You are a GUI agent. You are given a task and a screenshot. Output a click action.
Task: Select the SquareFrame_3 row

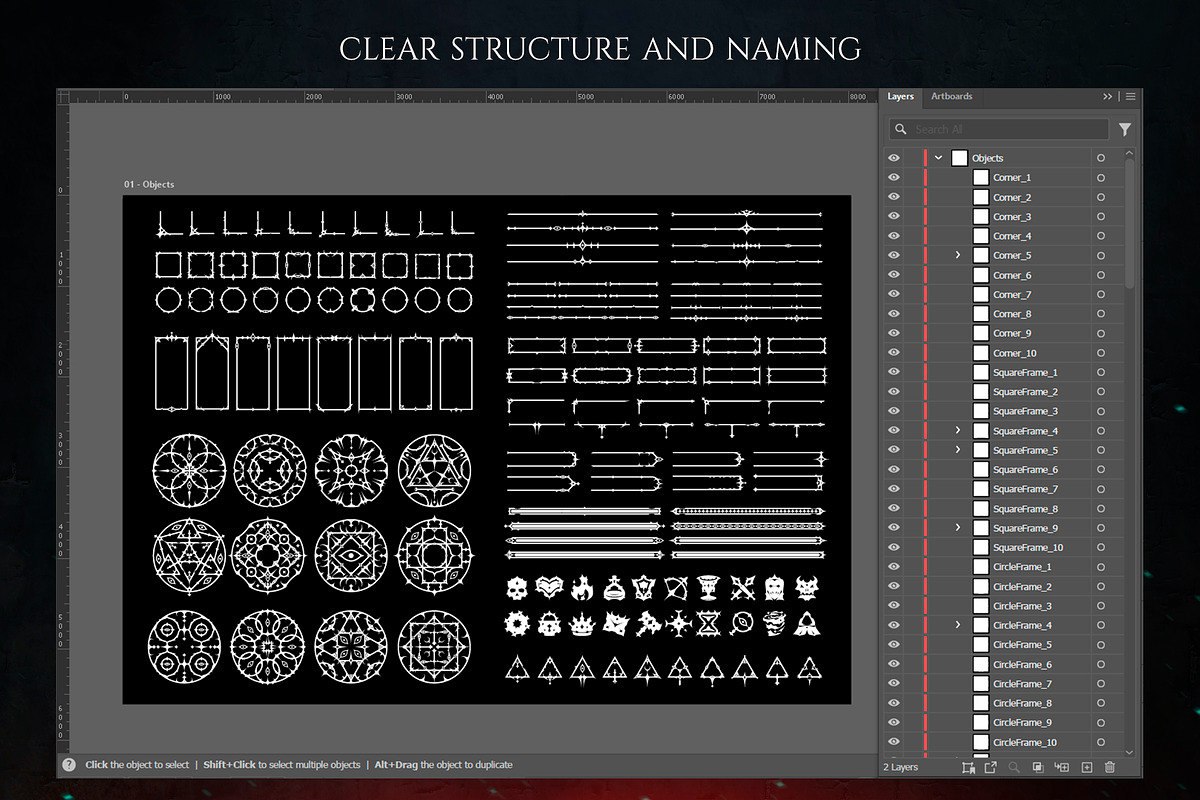pos(1003,411)
